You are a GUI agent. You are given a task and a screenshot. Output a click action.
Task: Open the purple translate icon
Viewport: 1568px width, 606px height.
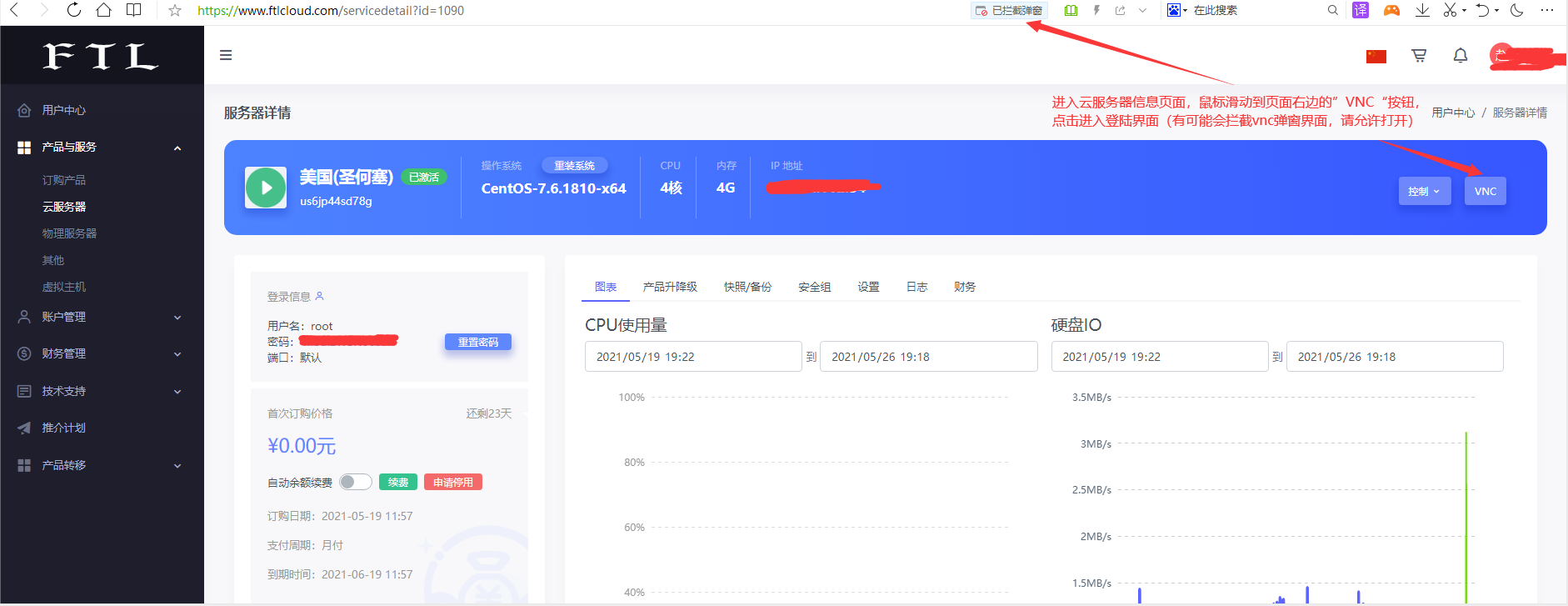[x=1361, y=10]
